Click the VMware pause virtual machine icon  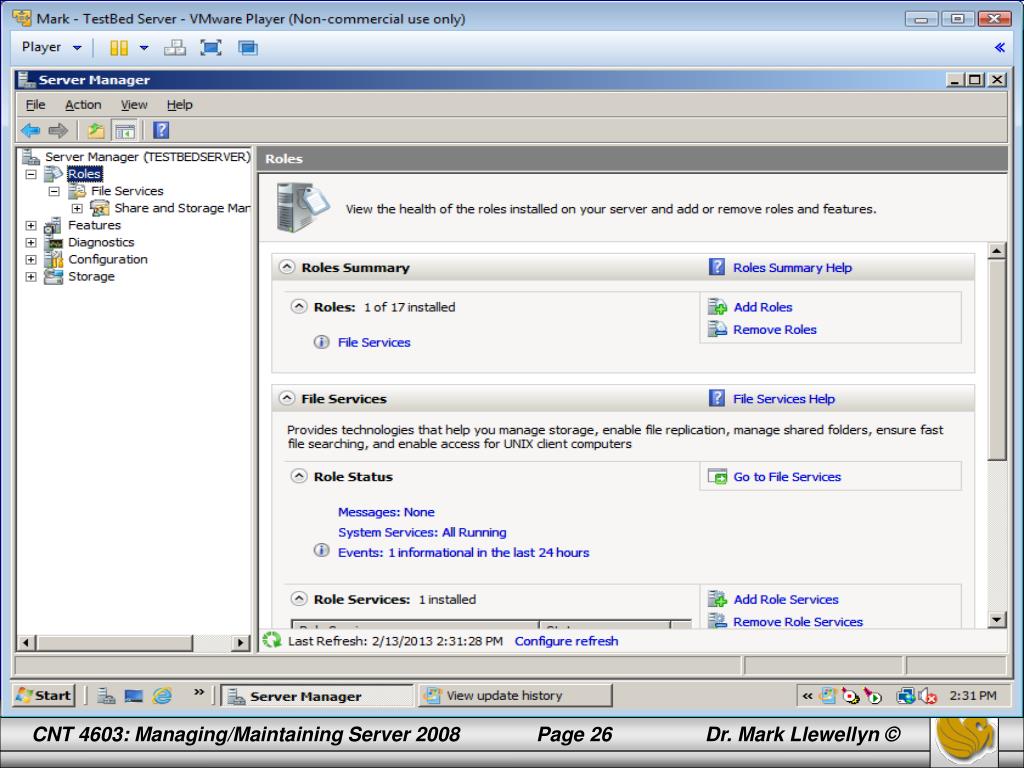[x=118, y=48]
